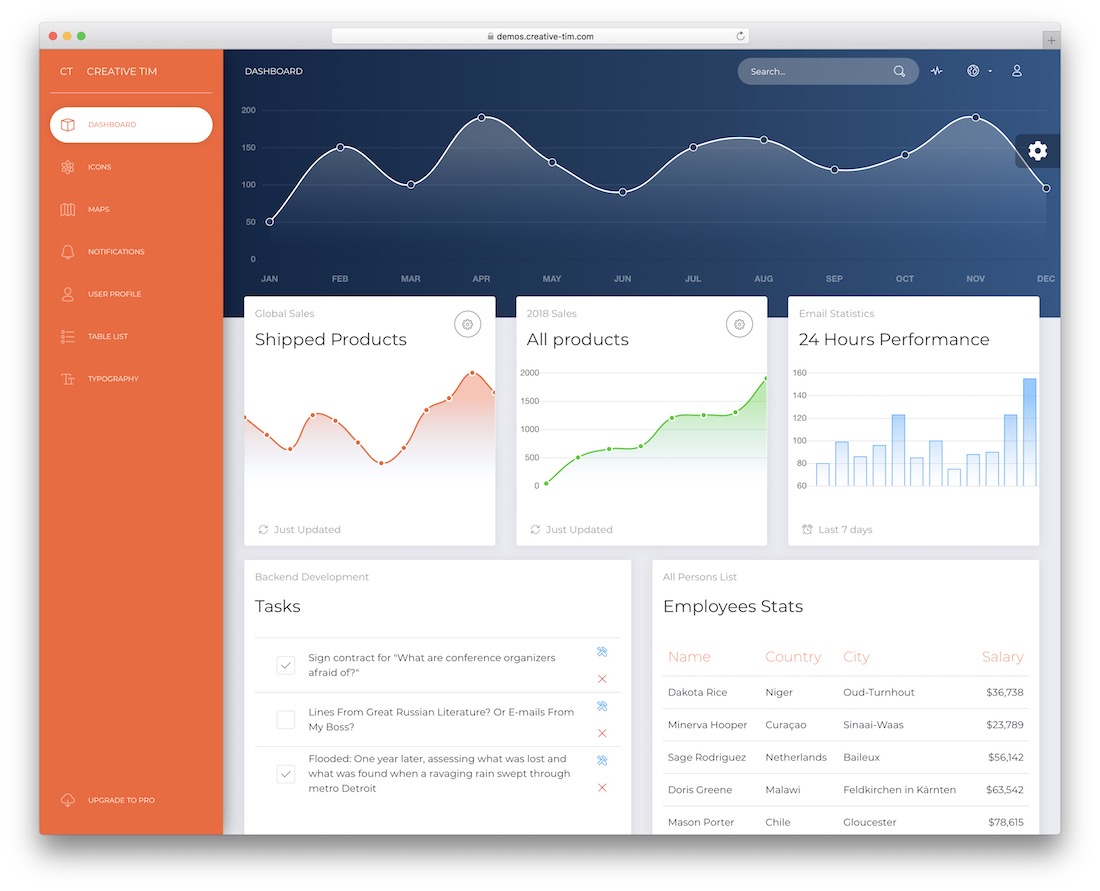Click the NOV peak point on main chart
The height and width of the screenshot is (891, 1100).
tap(975, 117)
